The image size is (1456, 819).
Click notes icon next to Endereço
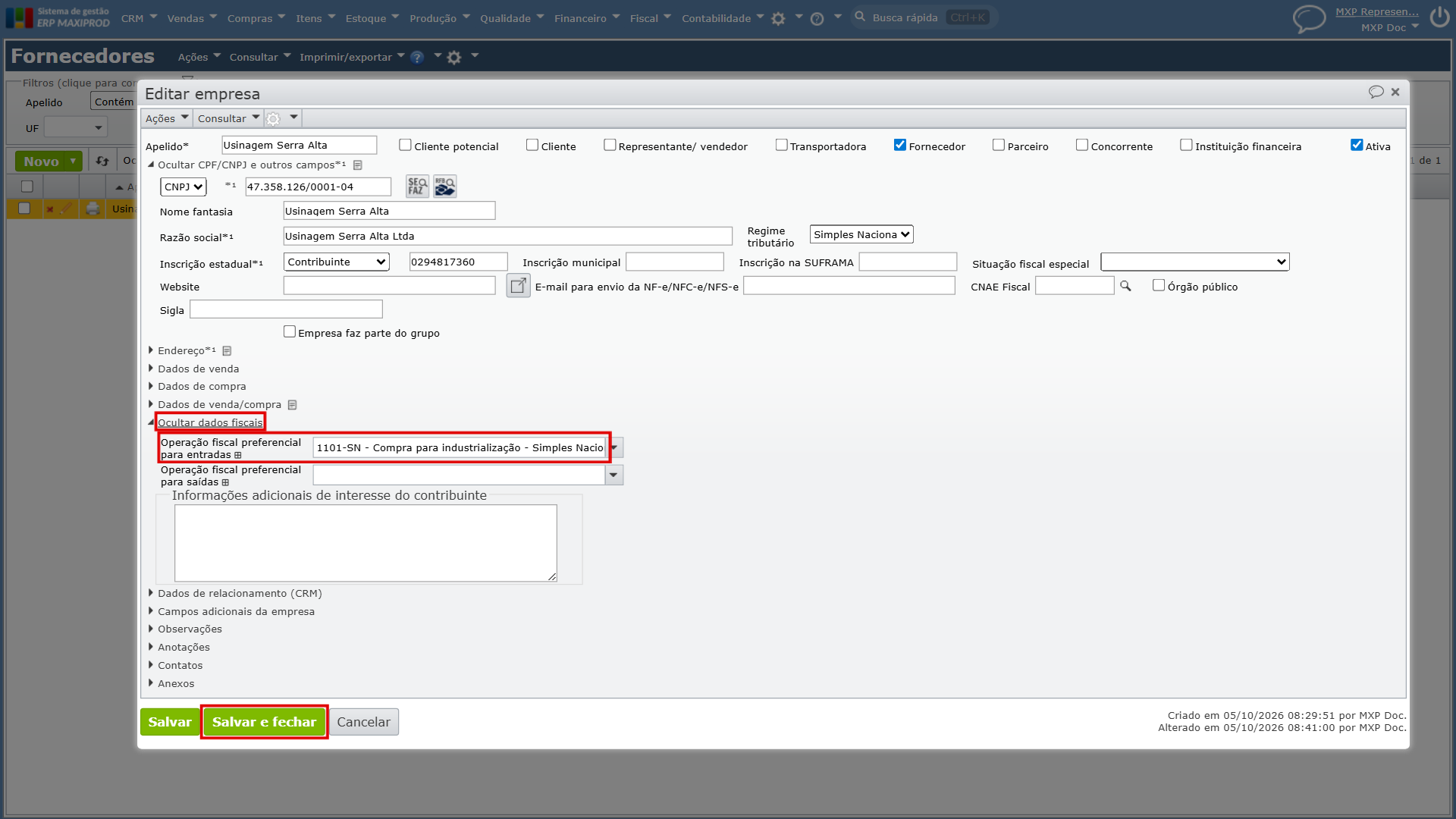coord(227,350)
